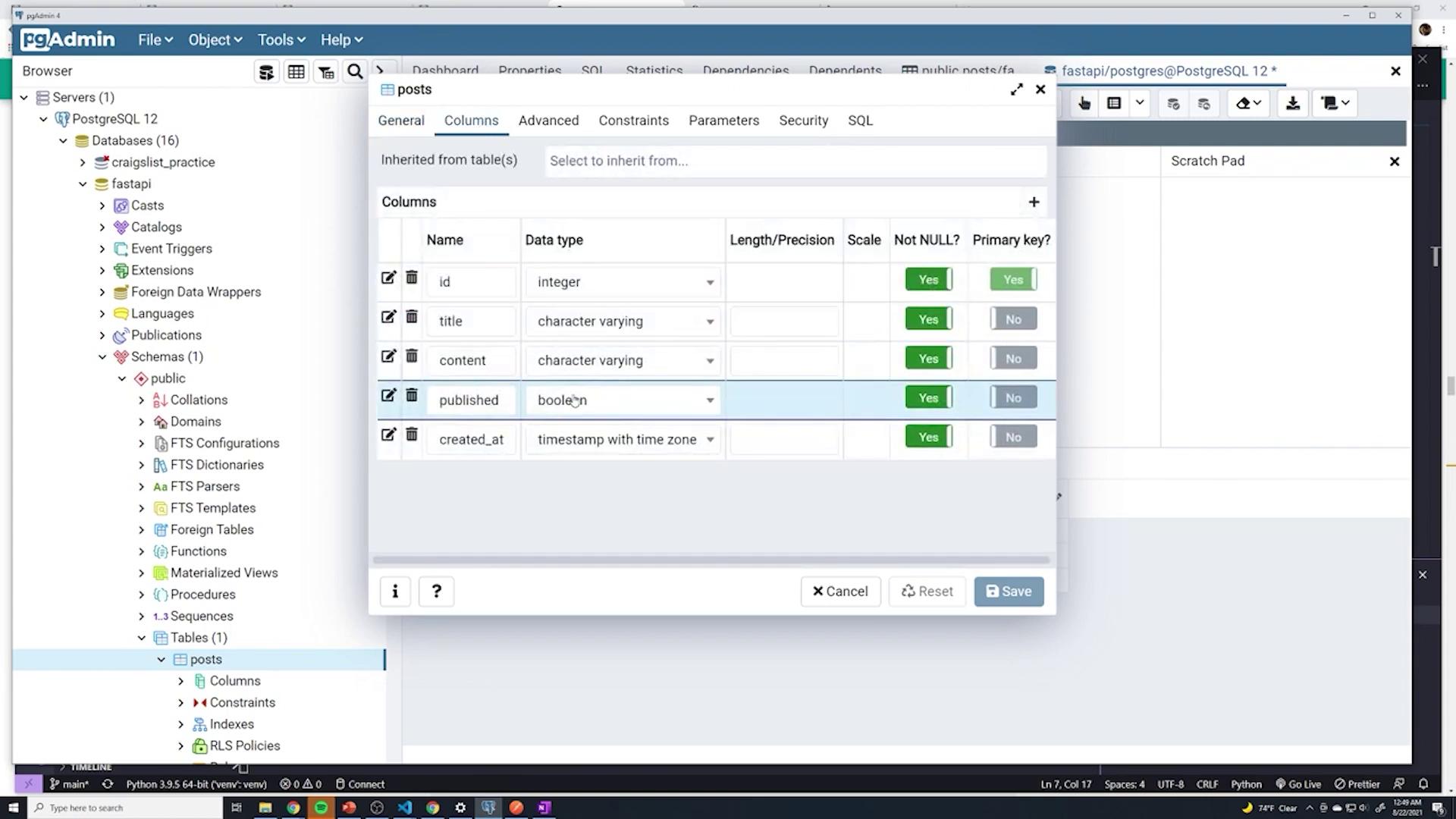The width and height of the screenshot is (1456, 819).
Task: Switch to the Constraints tab in the posts dialog
Action: tap(633, 121)
